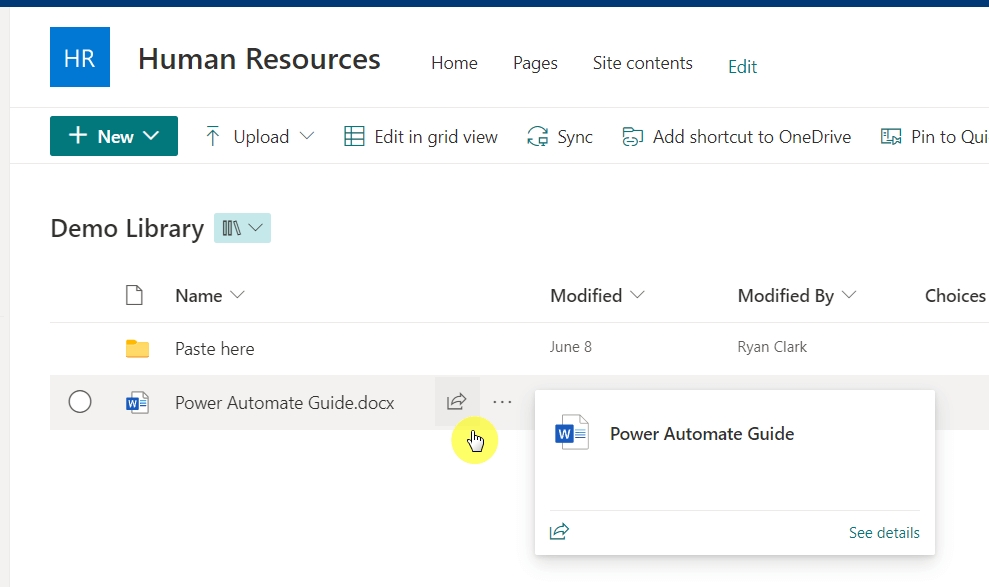Click the Word icon in the hover card
989x587 pixels.
coord(572,433)
